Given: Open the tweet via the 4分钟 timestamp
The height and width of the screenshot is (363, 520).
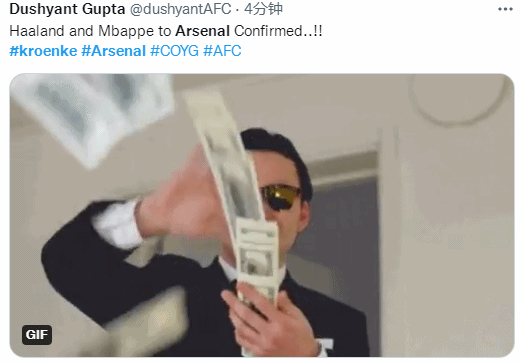Looking at the screenshot, I should pos(263,9).
